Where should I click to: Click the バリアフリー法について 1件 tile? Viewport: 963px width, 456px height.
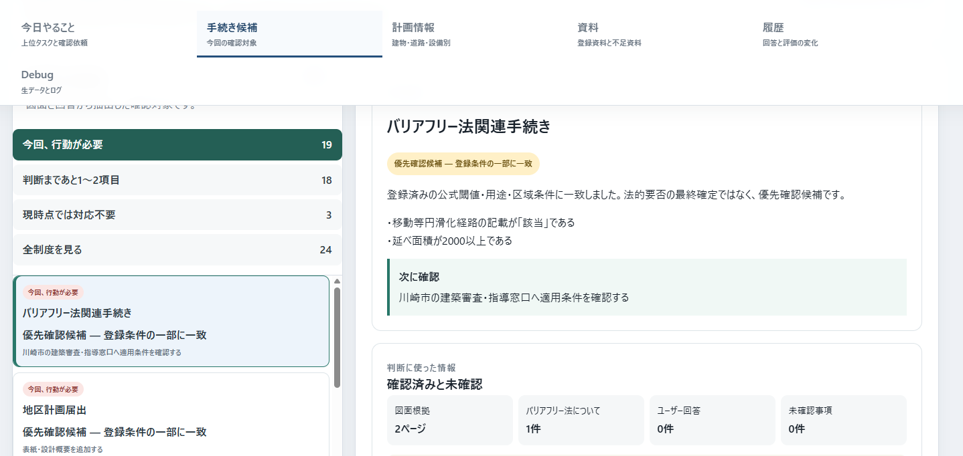[x=581, y=420]
